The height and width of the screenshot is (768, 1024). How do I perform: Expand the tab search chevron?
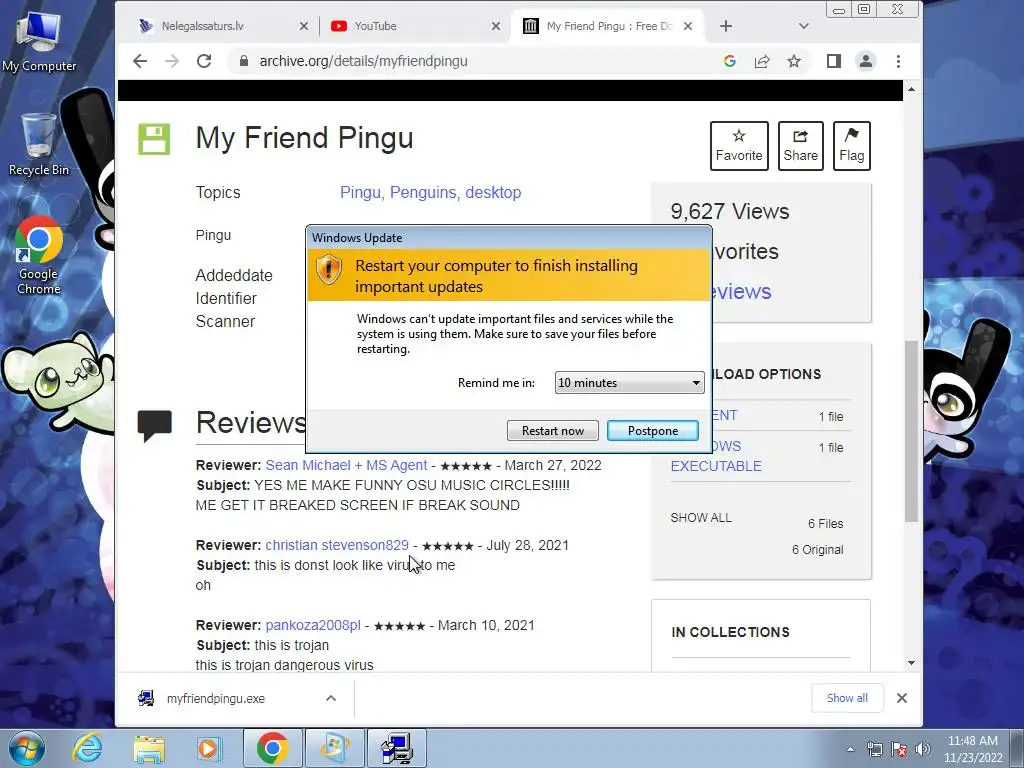pos(803,26)
